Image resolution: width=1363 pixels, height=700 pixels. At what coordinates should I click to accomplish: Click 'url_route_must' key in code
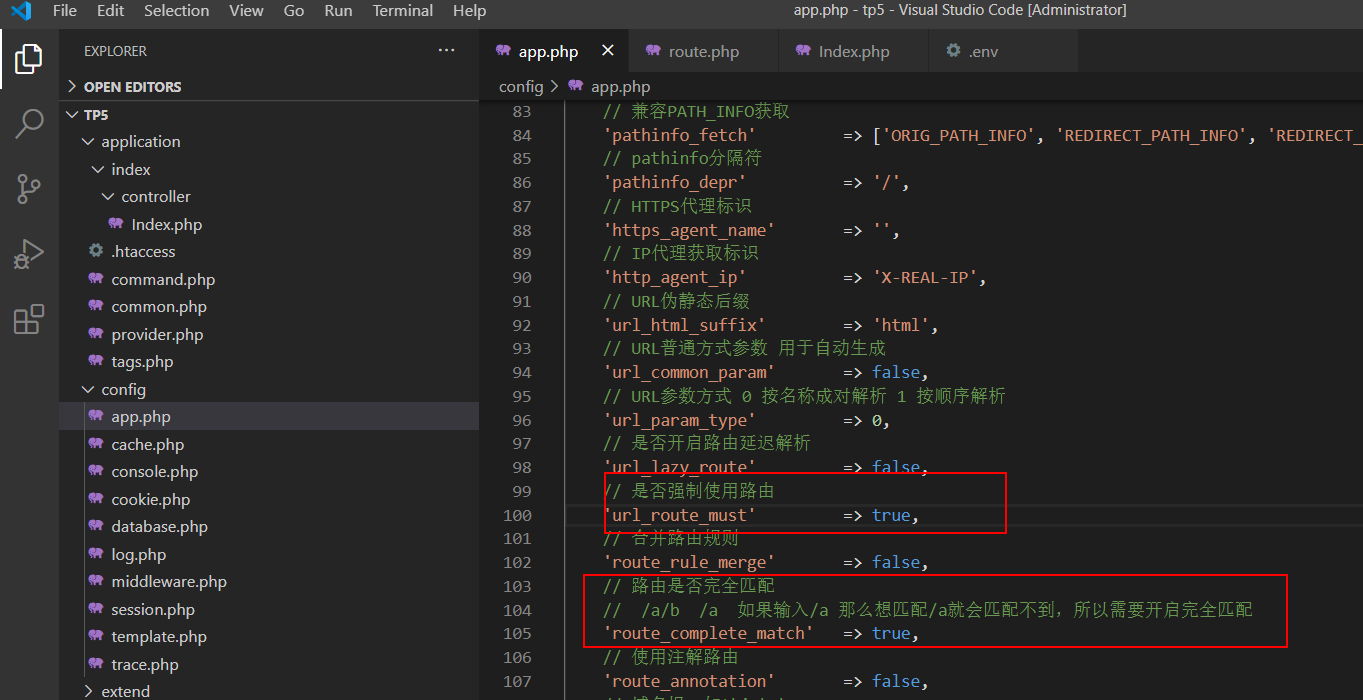[679, 516]
